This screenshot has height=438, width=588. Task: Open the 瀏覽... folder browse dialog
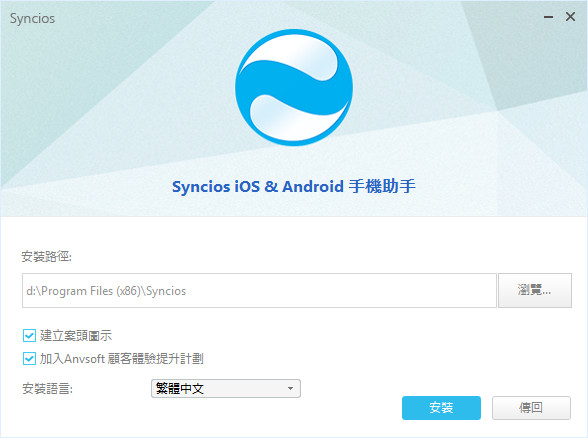[x=535, y=291]
